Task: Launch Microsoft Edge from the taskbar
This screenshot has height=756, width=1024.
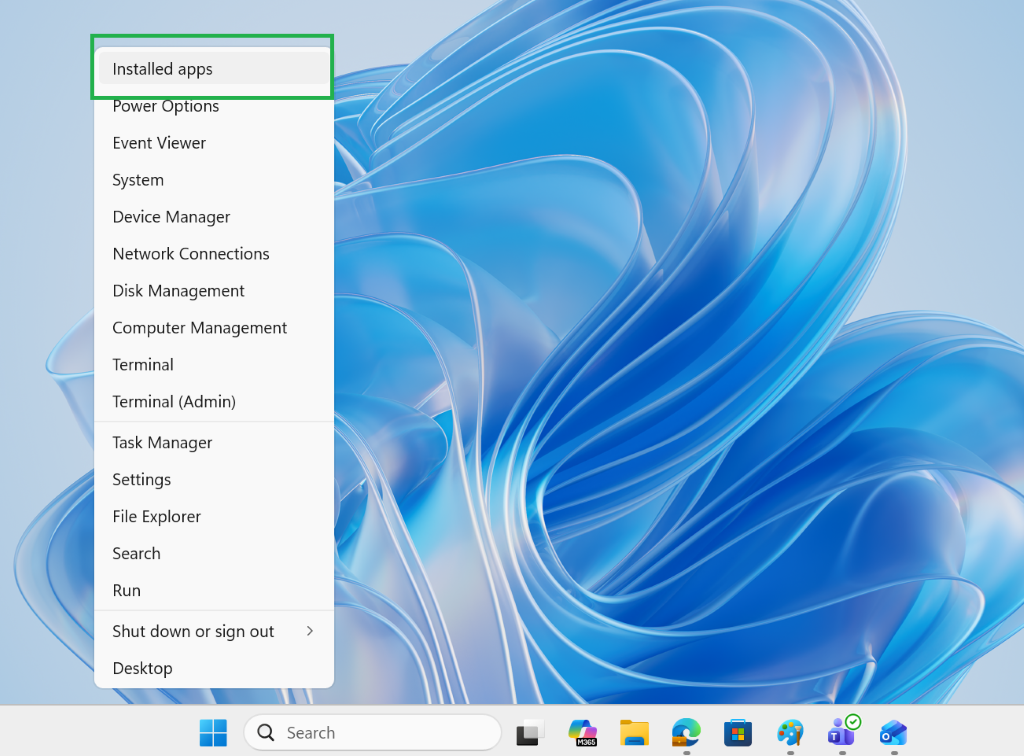Action: click(x=686, y=732)
